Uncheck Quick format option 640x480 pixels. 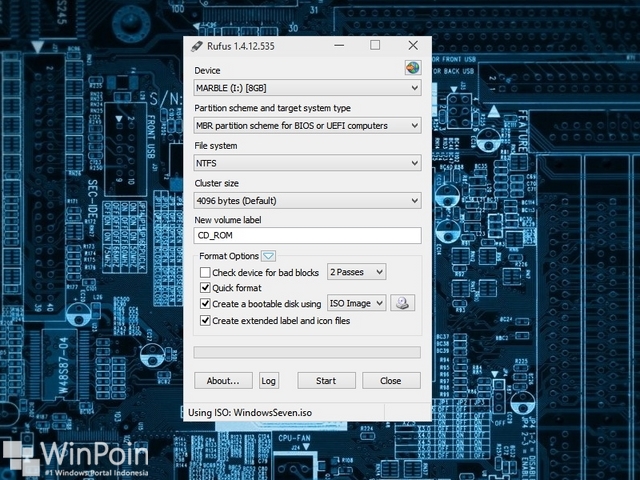pyautogui.click(x=205, y=288)
